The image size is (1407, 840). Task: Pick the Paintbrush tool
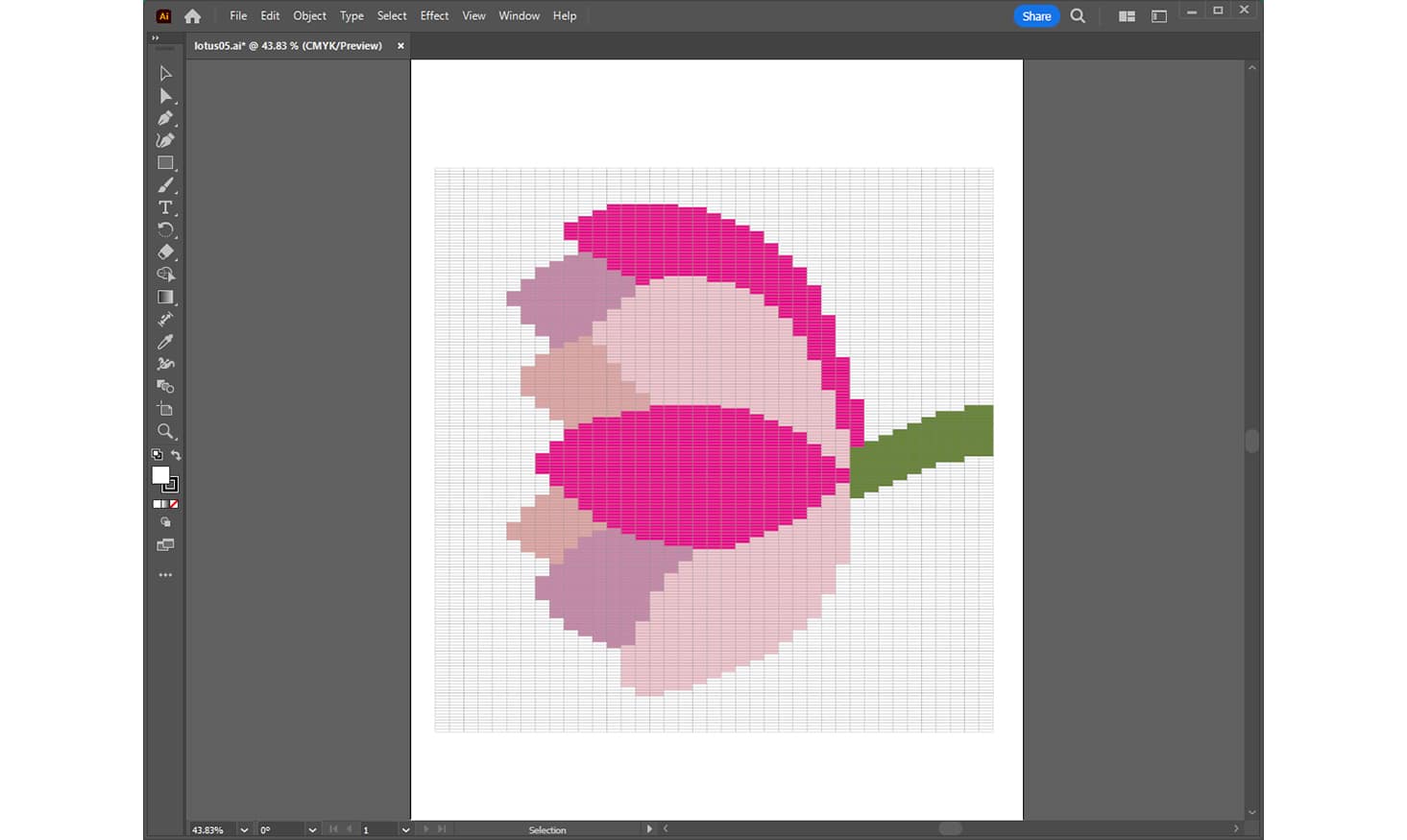pyautogui.click(x=165, y=185)
